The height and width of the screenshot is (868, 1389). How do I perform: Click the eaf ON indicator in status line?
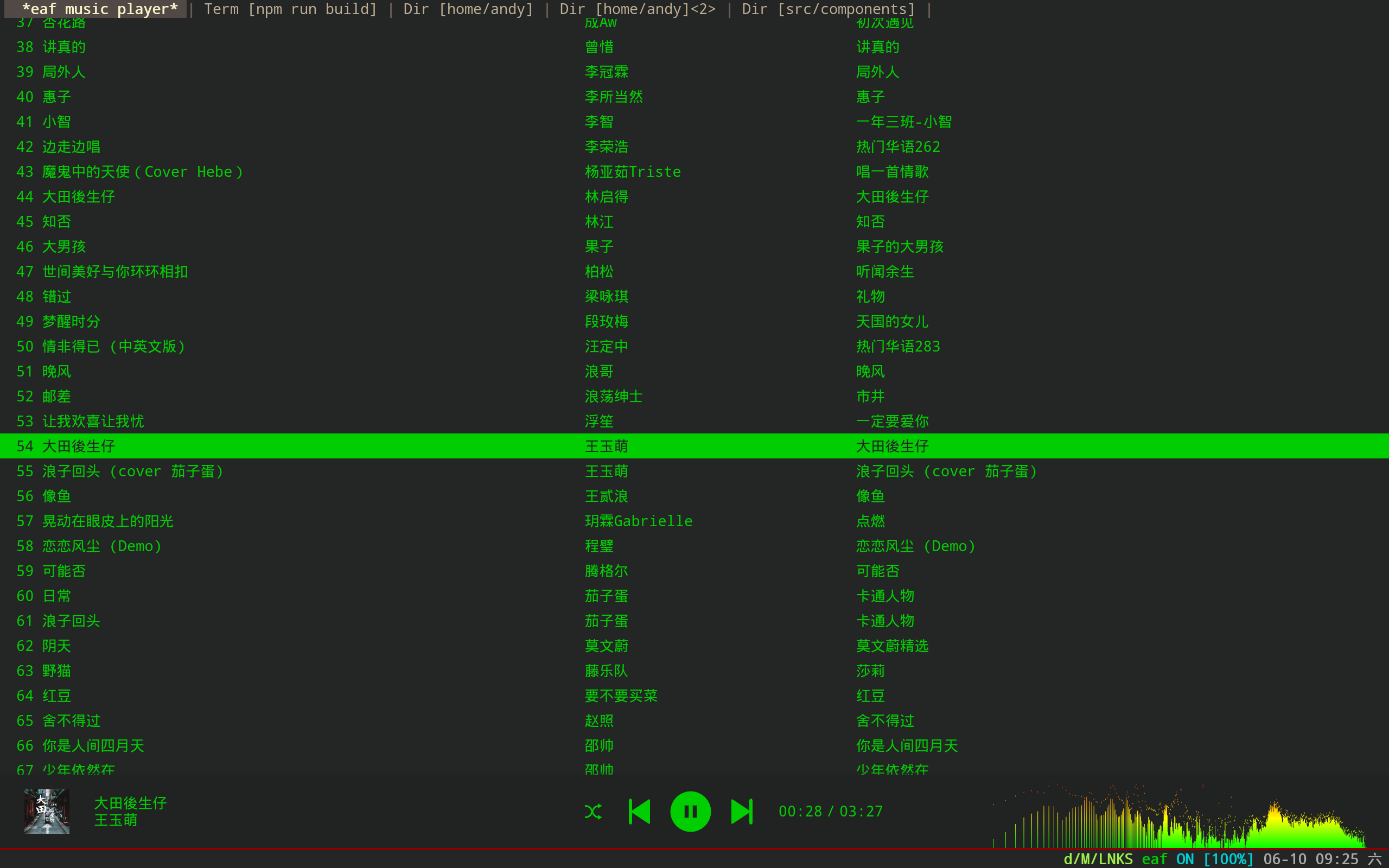pos(1168,859)
